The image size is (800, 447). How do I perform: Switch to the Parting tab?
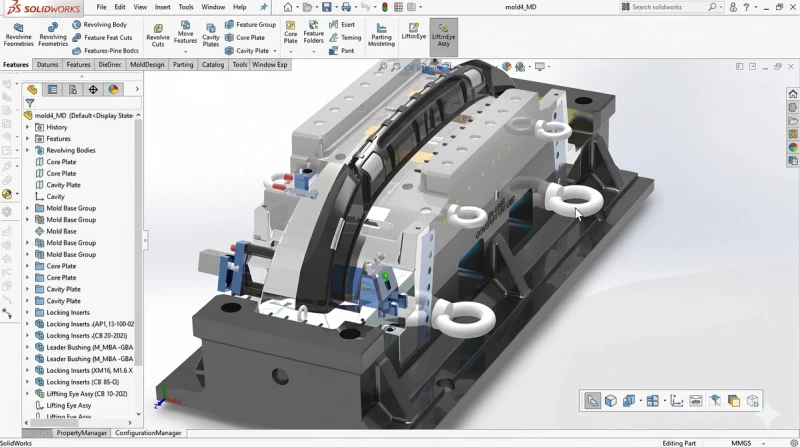[x=183, y=65]
